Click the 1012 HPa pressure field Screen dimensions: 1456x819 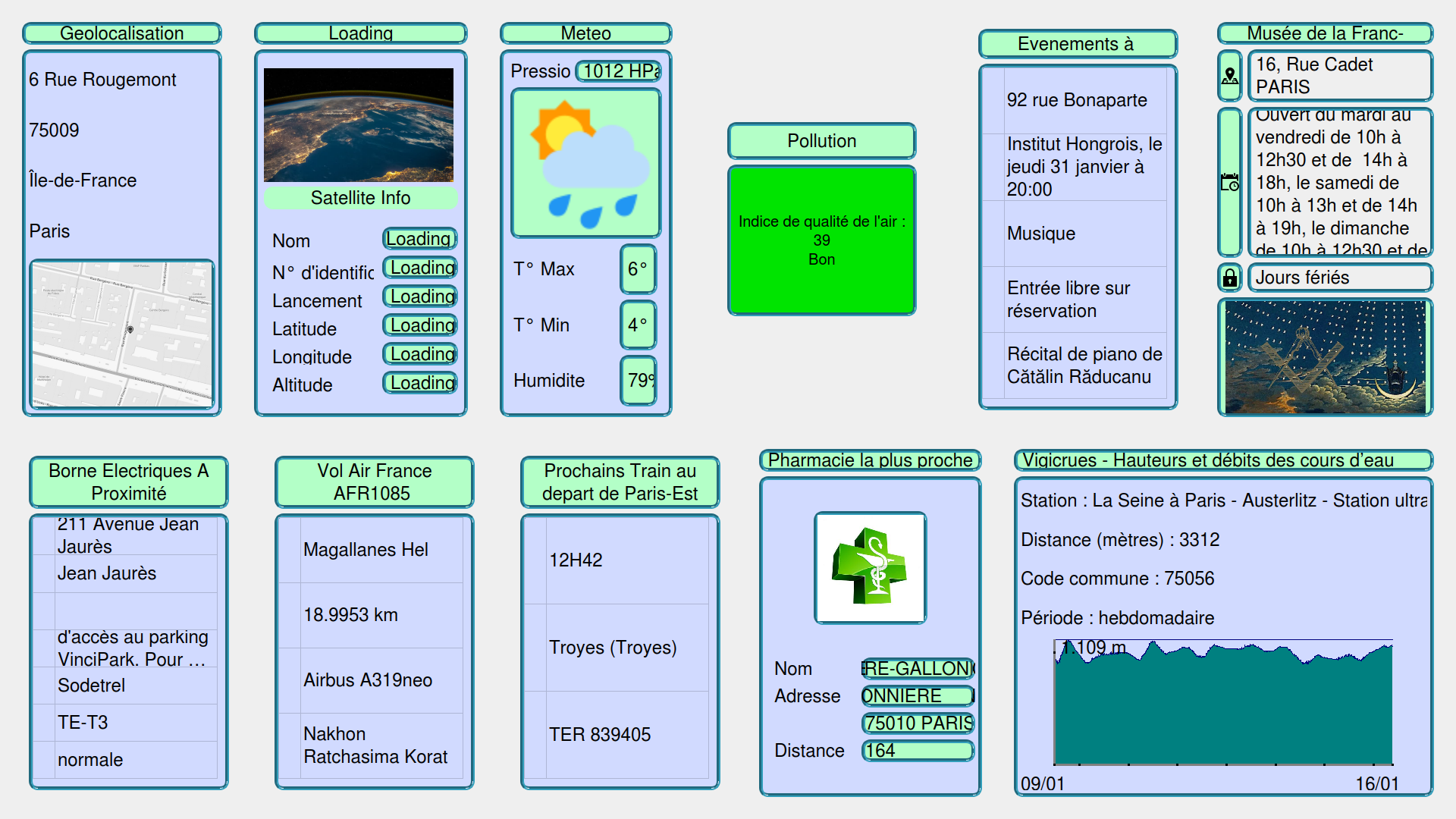pyautogui.click(x=618, y=71)
